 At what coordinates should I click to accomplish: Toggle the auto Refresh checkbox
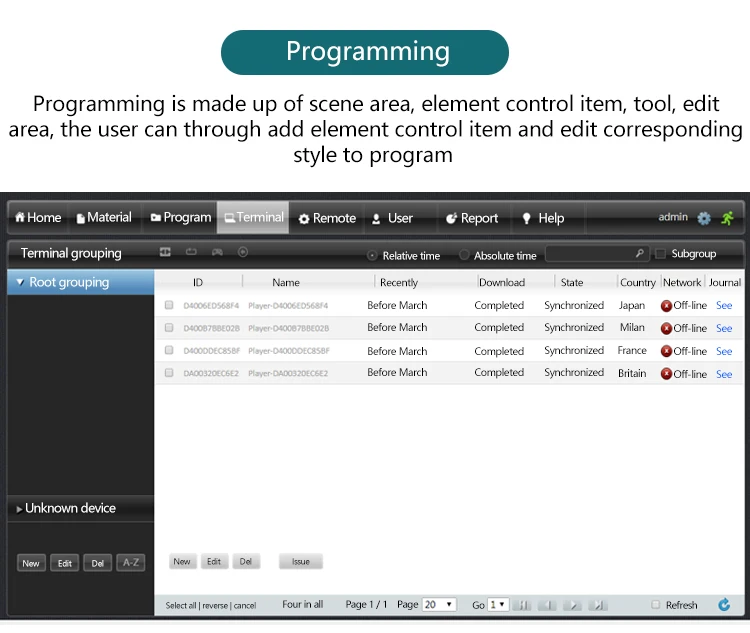click(656, 604)
